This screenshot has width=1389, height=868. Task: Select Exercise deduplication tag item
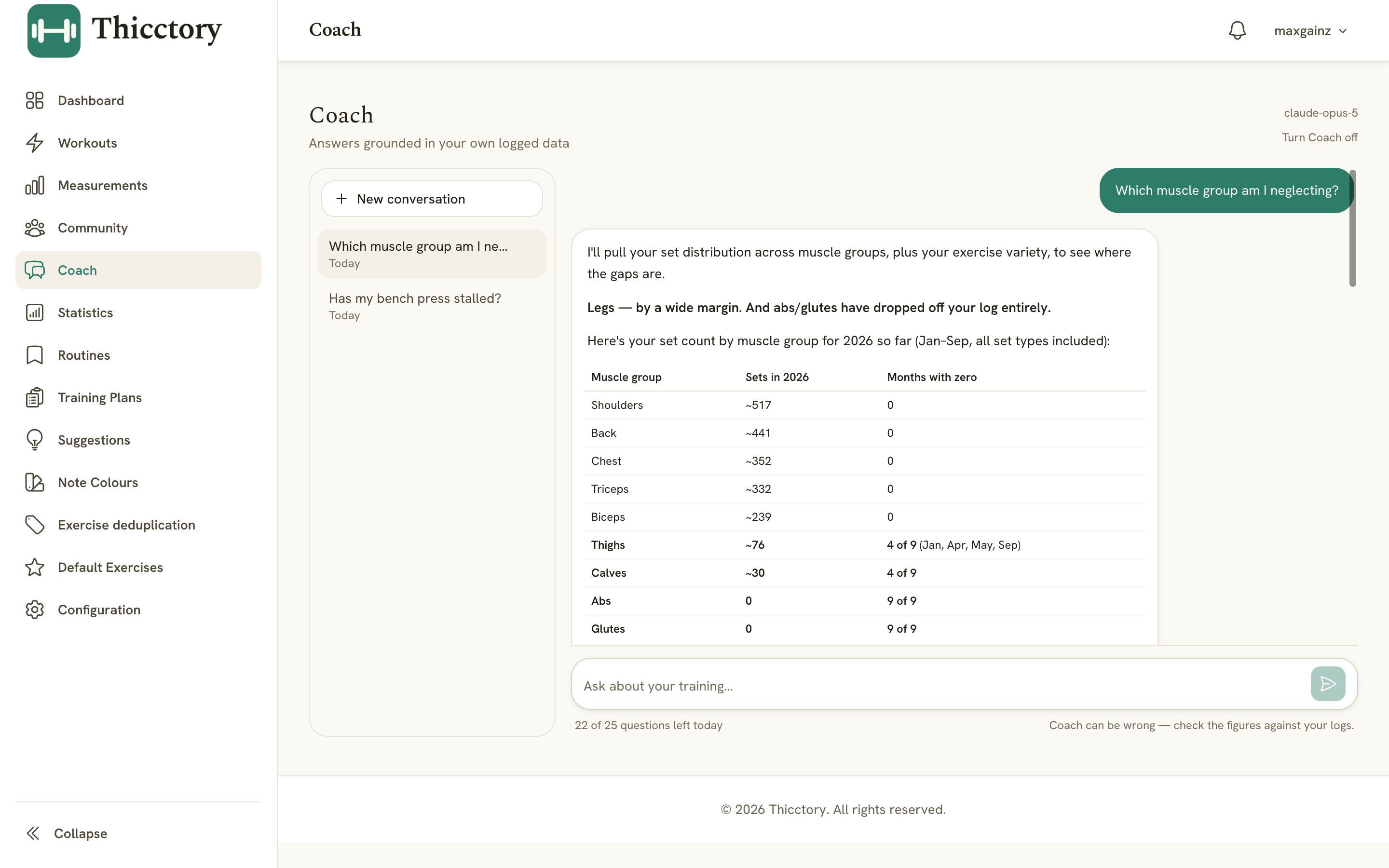click(x=138, y=525)
